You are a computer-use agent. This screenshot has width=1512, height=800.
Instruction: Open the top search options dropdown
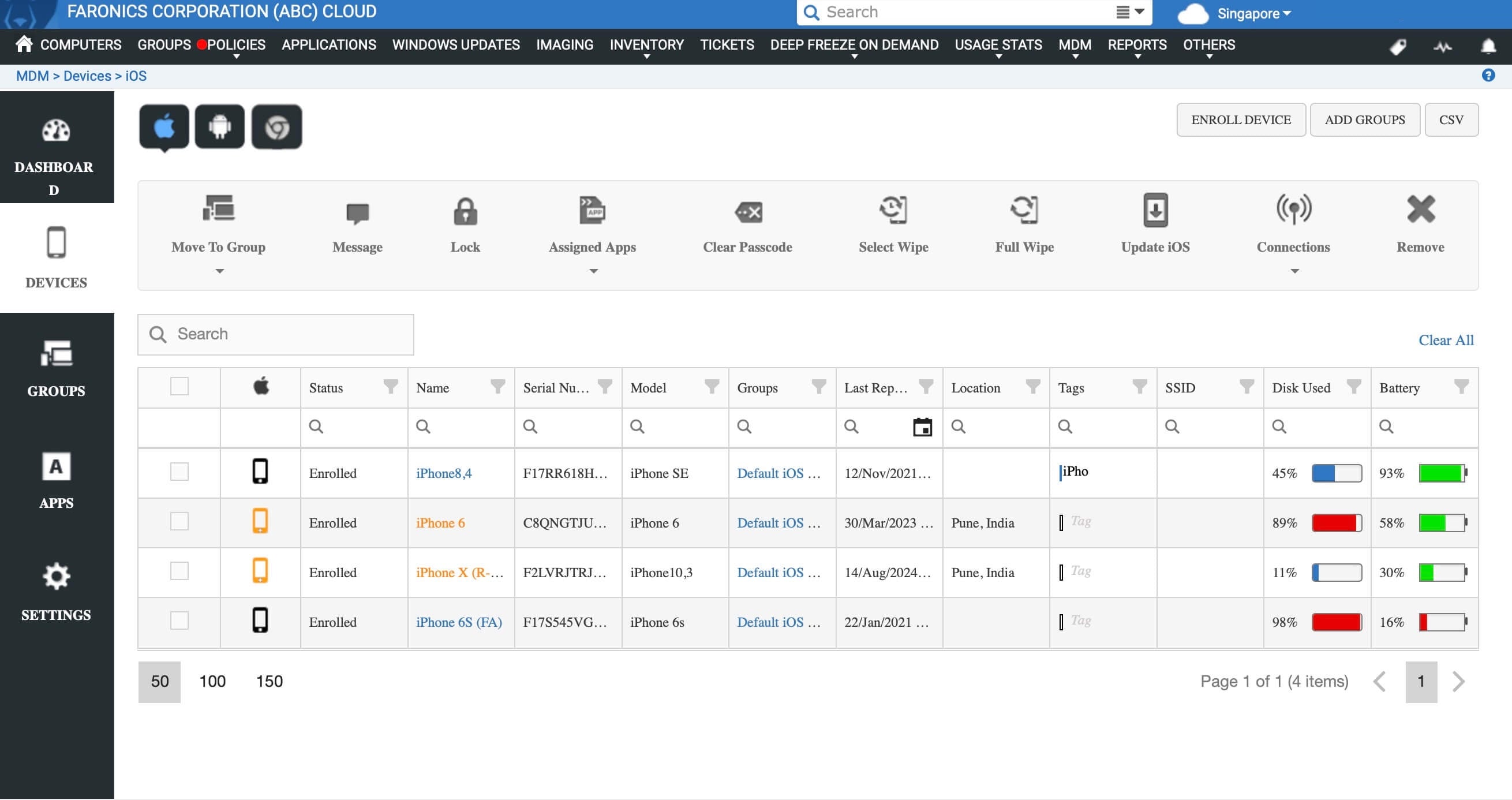point(1130,12)
